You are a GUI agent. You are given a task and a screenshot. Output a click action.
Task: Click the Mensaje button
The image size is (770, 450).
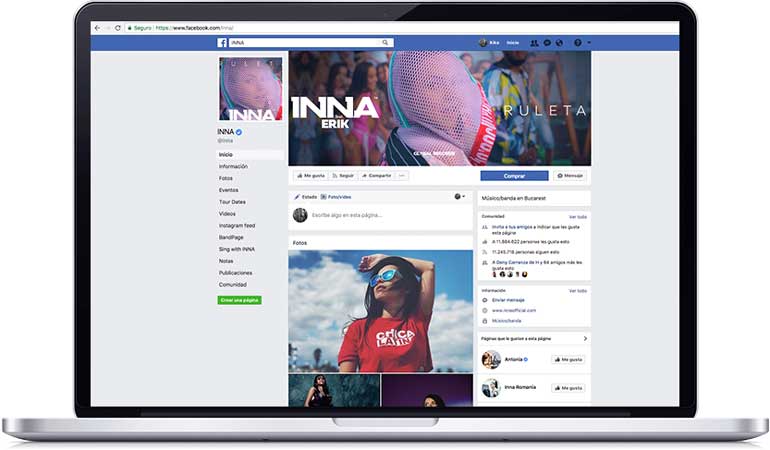coord(571,175)
